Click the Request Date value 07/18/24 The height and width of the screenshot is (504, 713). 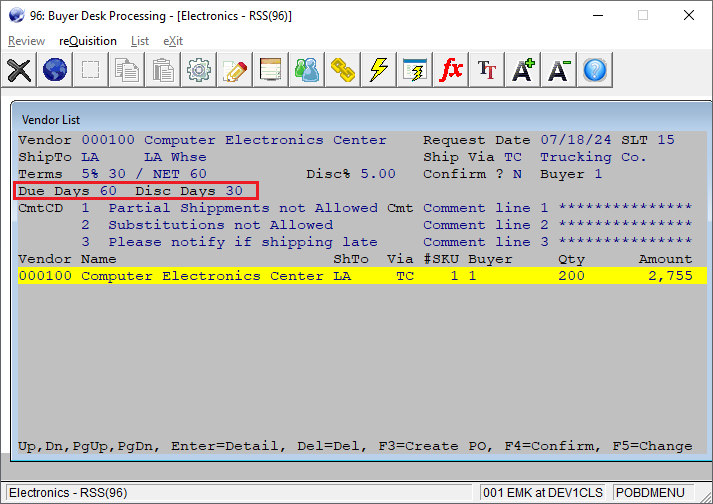[x=576, y=140]
